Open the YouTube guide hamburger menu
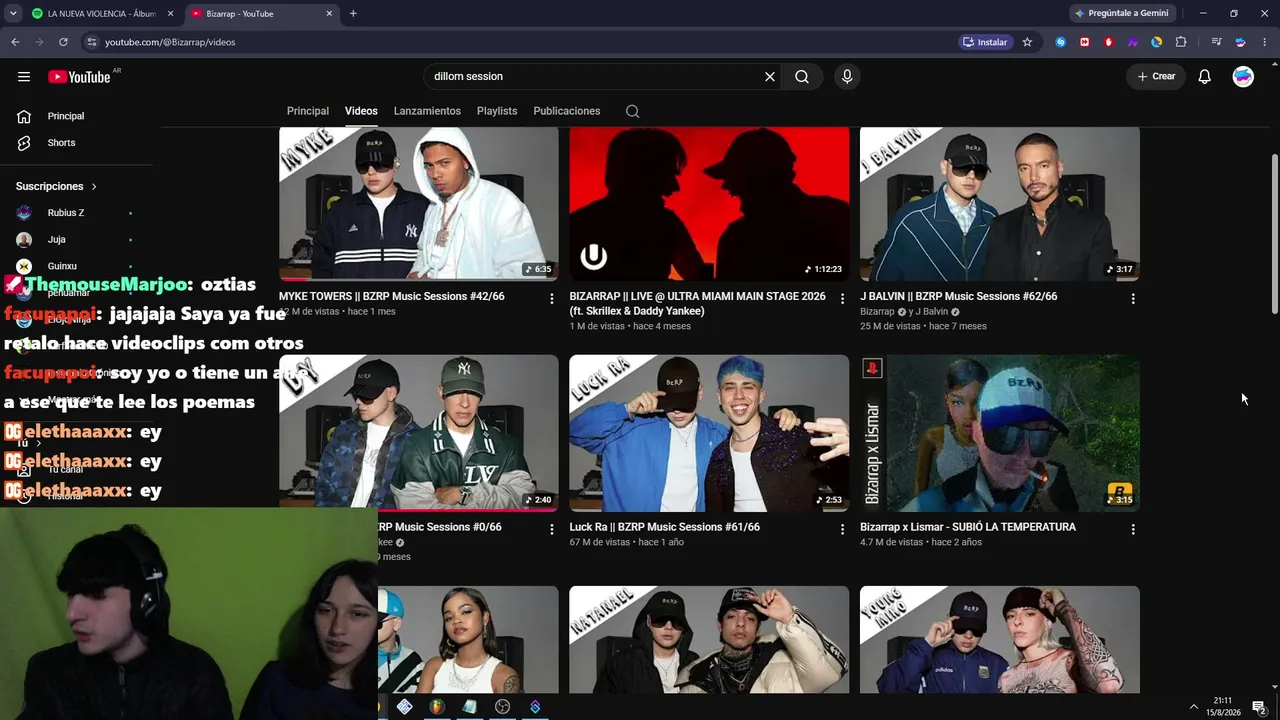Viewport: 1280px width, 720px height. [24, 77]
